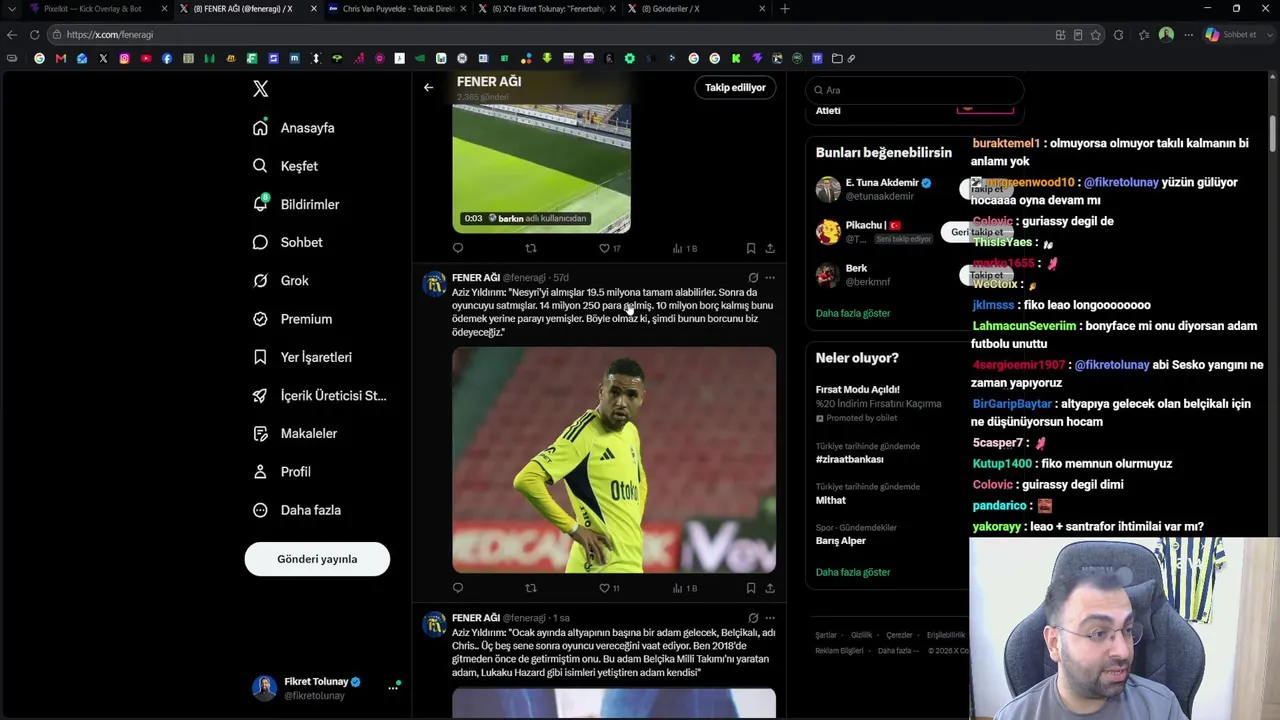Show more suggested accounts under Bunları beğenebilirsin
This screenshot has width=1280, height=720.
[x=853, y=313]
